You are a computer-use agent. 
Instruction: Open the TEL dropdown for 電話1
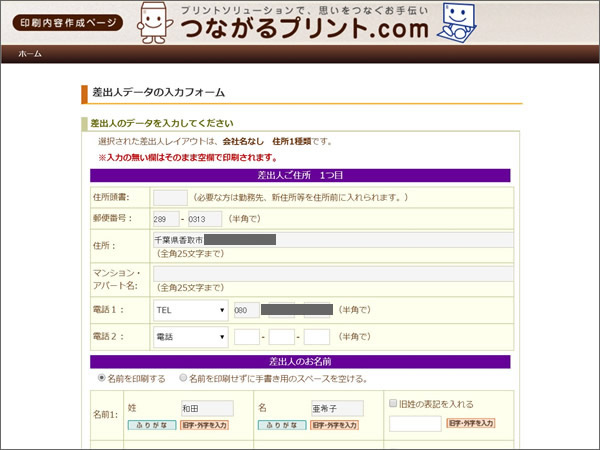point(190,310)
